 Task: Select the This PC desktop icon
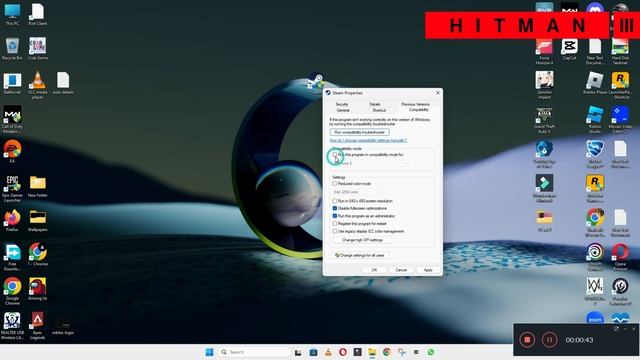[x=12, y=15]
